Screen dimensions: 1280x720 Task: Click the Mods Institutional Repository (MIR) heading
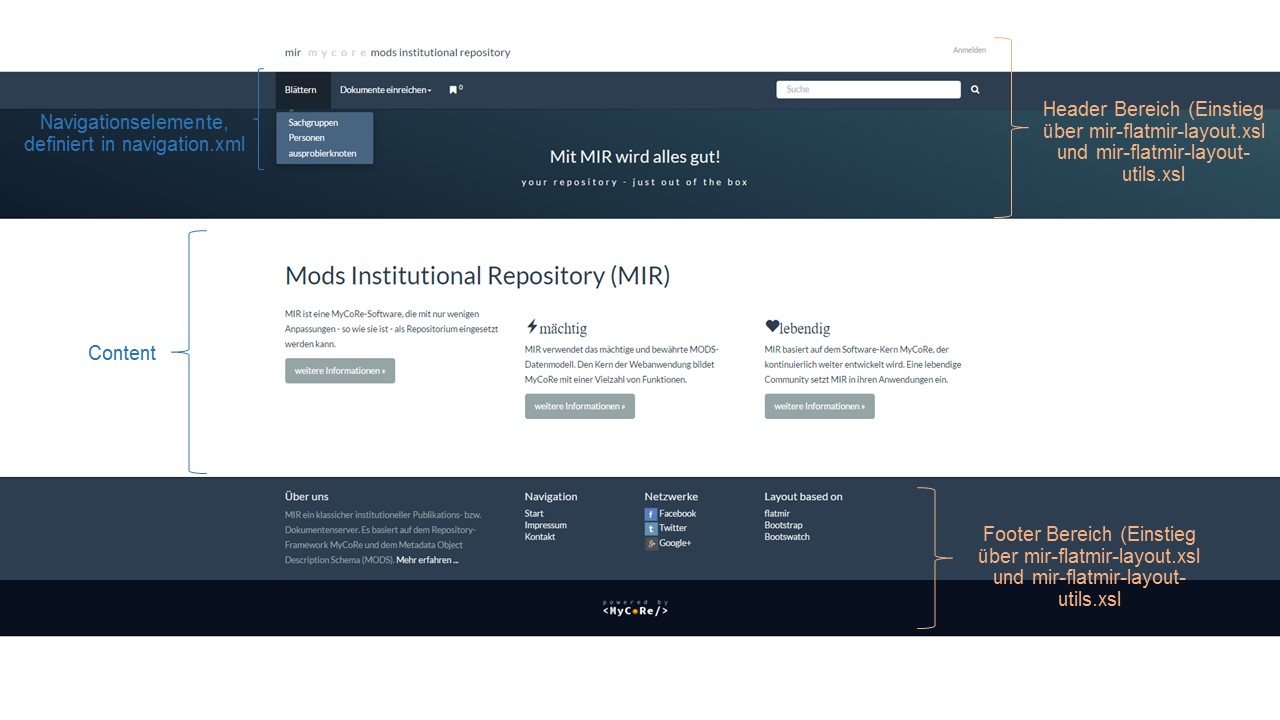tap(477, 275)
